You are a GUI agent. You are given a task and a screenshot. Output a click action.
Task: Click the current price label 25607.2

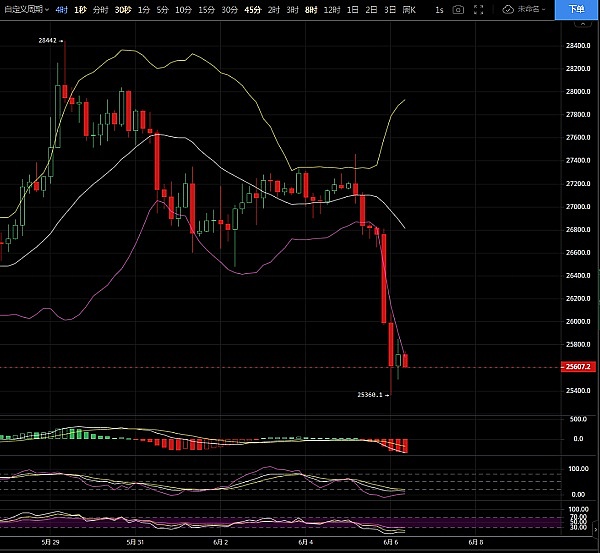coord(579,367)
